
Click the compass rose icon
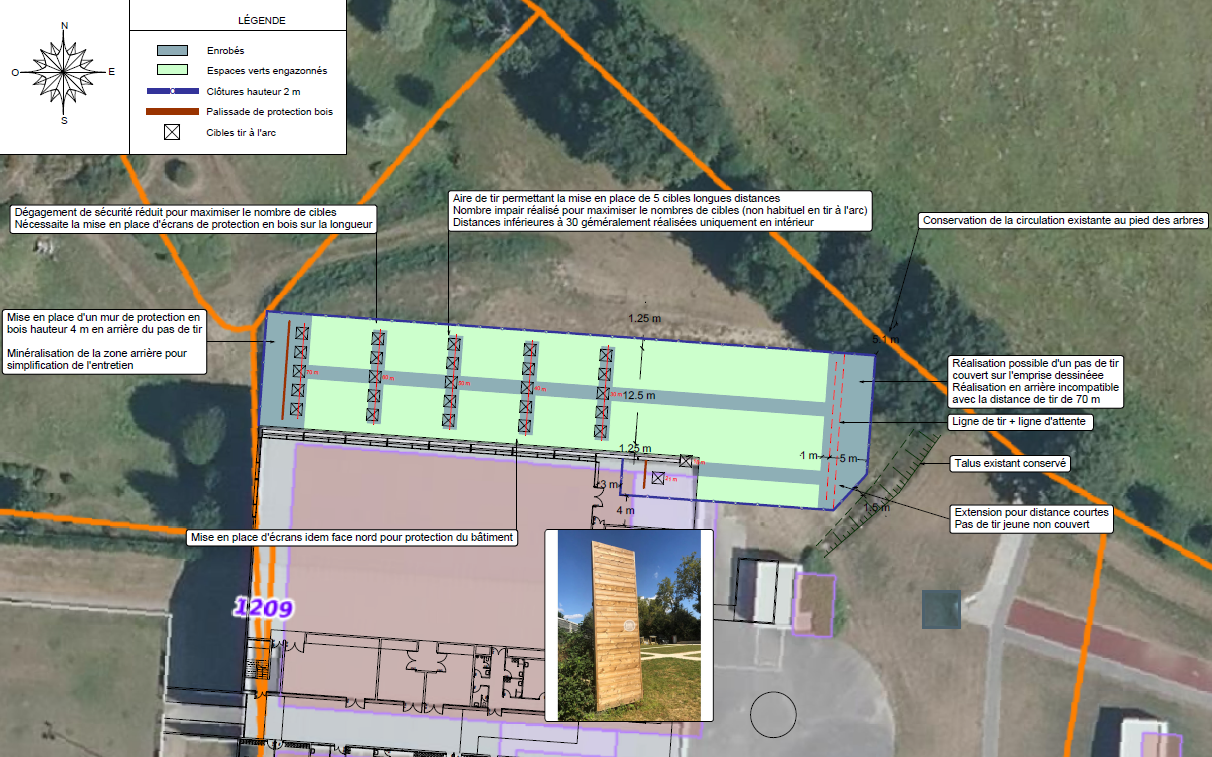coord(64,72)
